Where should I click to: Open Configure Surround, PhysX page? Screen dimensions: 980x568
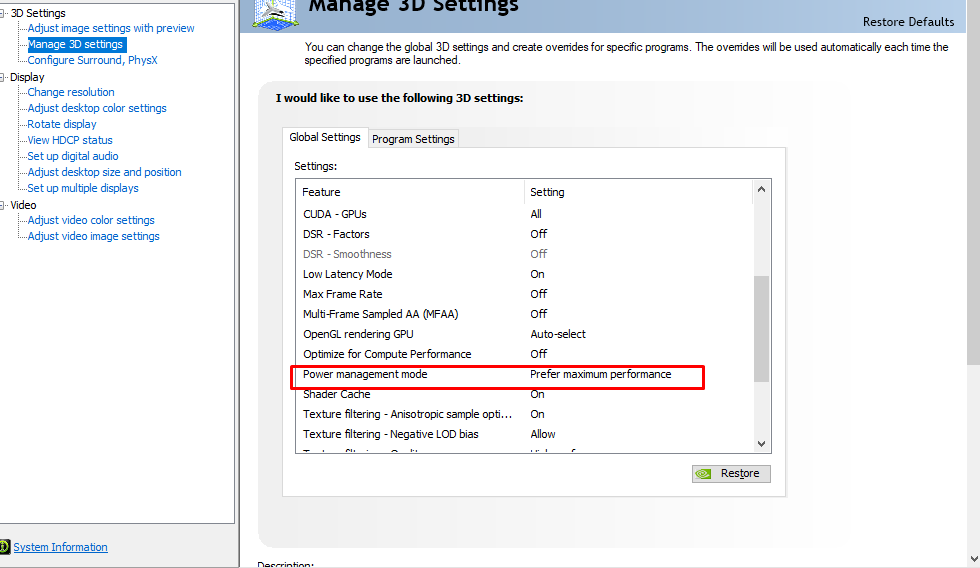pyautogui.click(x=92, y=60)
